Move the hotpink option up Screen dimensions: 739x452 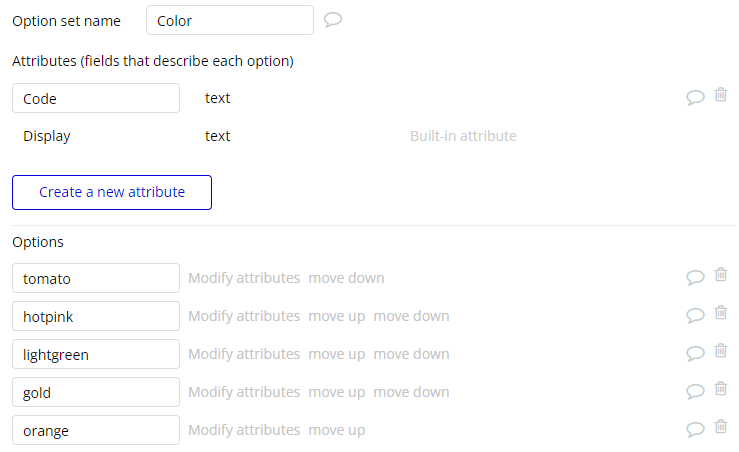tap(336, 316)
